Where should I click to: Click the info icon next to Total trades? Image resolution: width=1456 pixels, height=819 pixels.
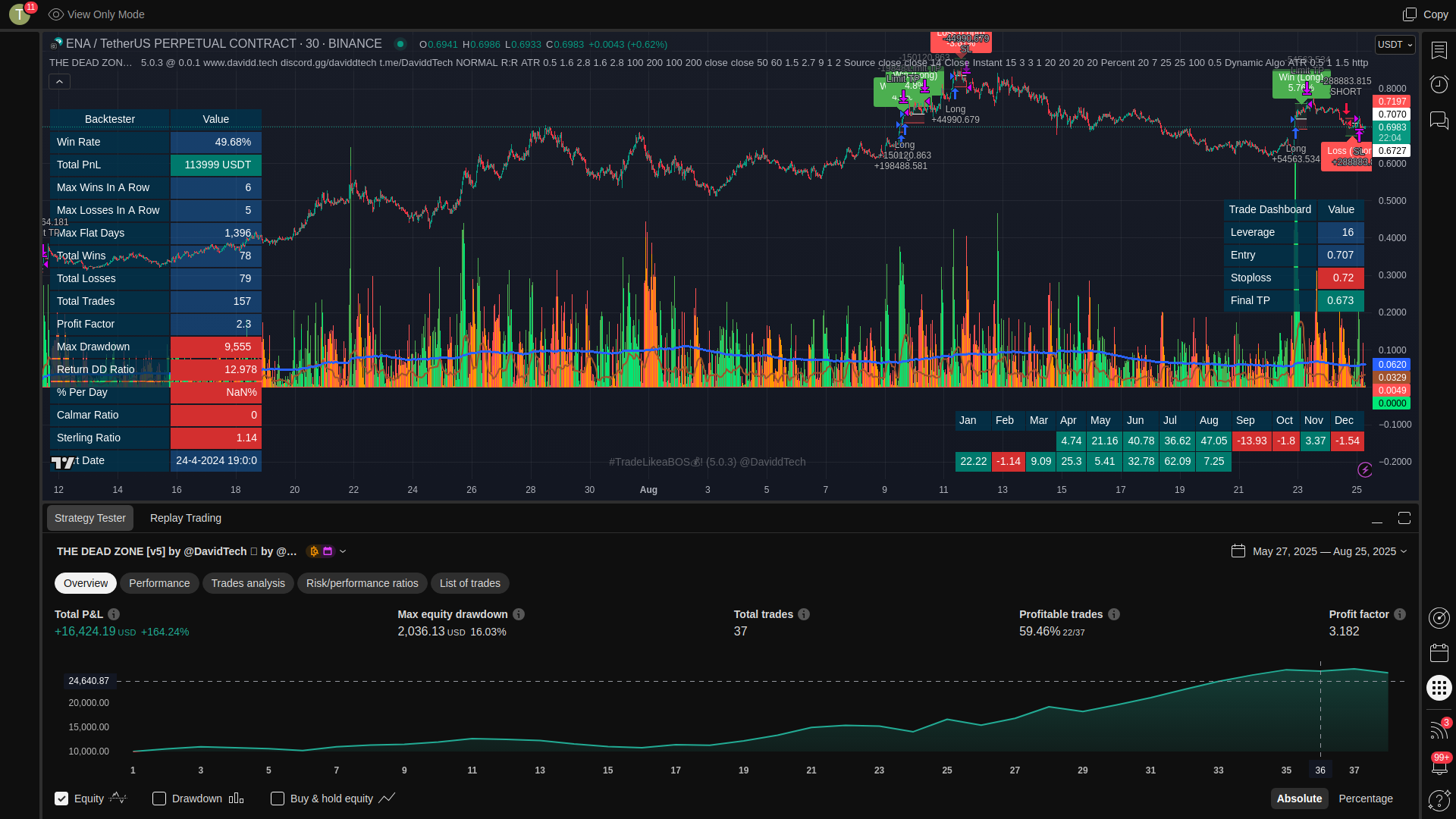(804, 614)
